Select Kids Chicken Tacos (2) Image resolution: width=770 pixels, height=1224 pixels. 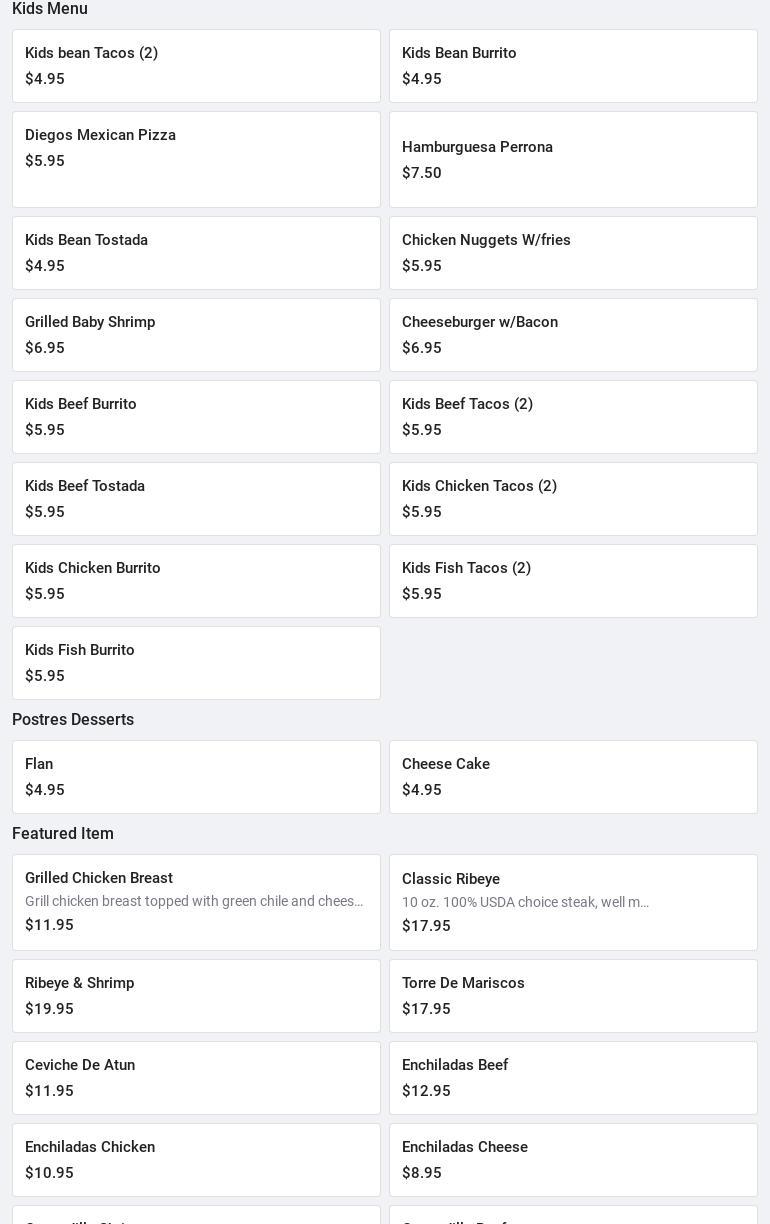coord(573,499)
